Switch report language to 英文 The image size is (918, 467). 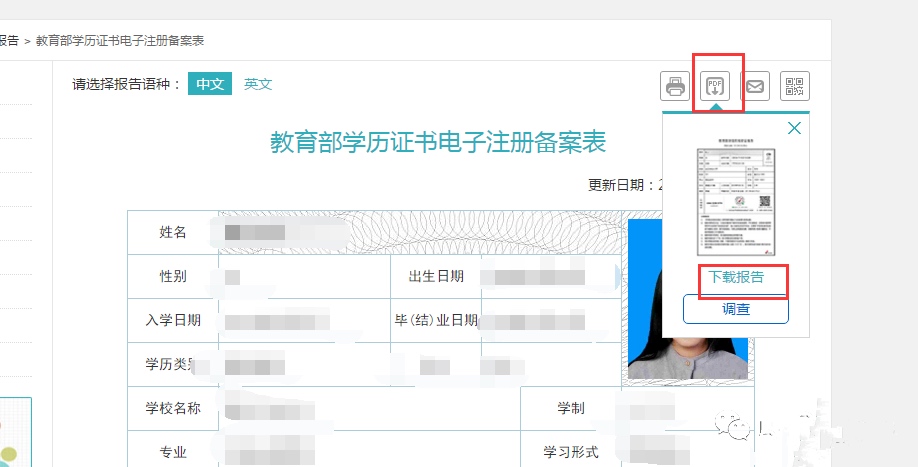(x=258, y=84)
